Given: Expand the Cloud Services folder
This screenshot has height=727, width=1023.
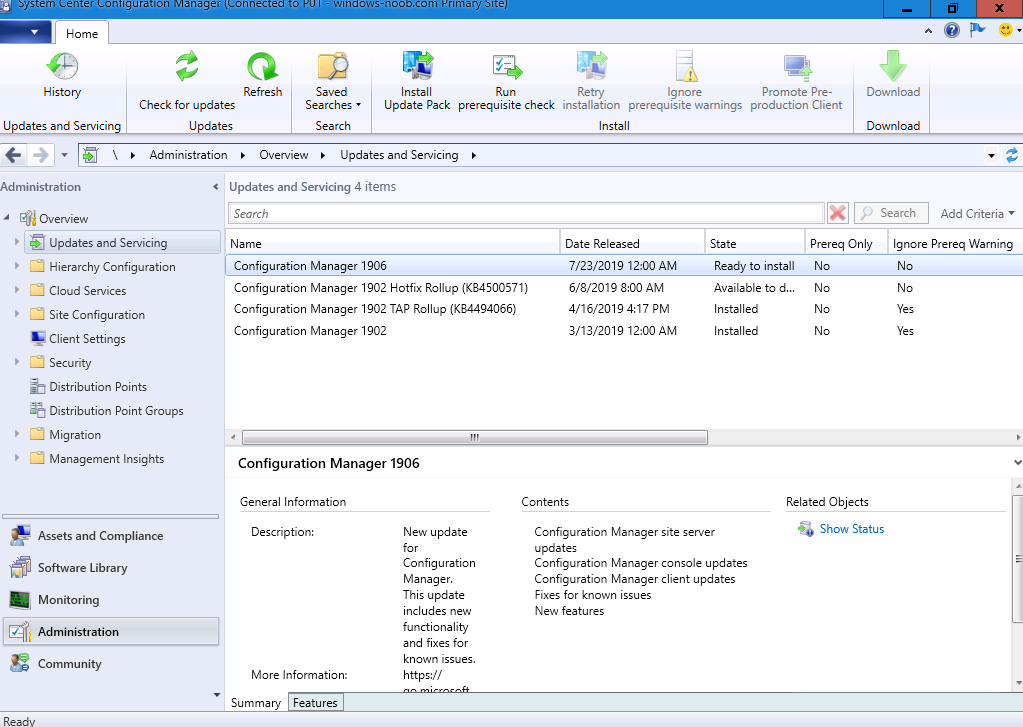Looking at the screenshot, I should tap(17, 290).
